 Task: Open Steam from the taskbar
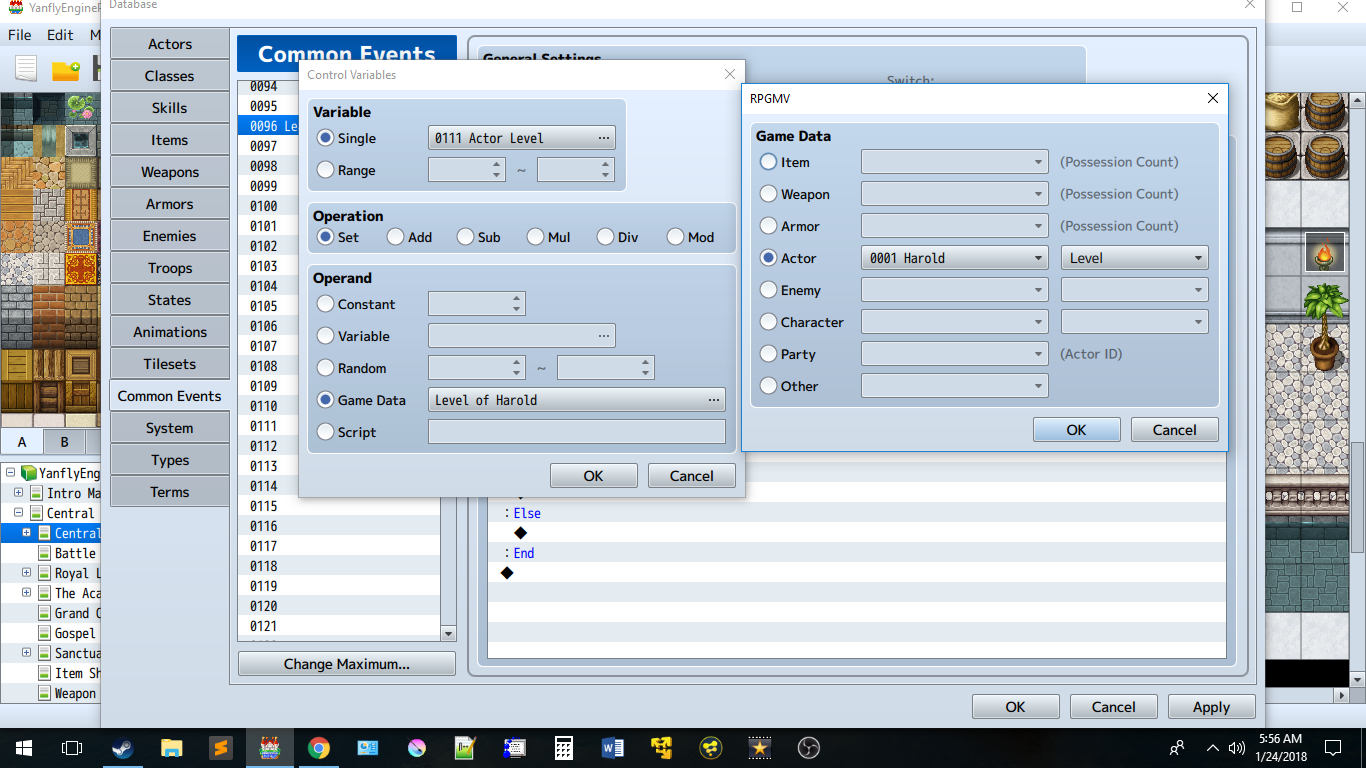[x=122, y=747]
